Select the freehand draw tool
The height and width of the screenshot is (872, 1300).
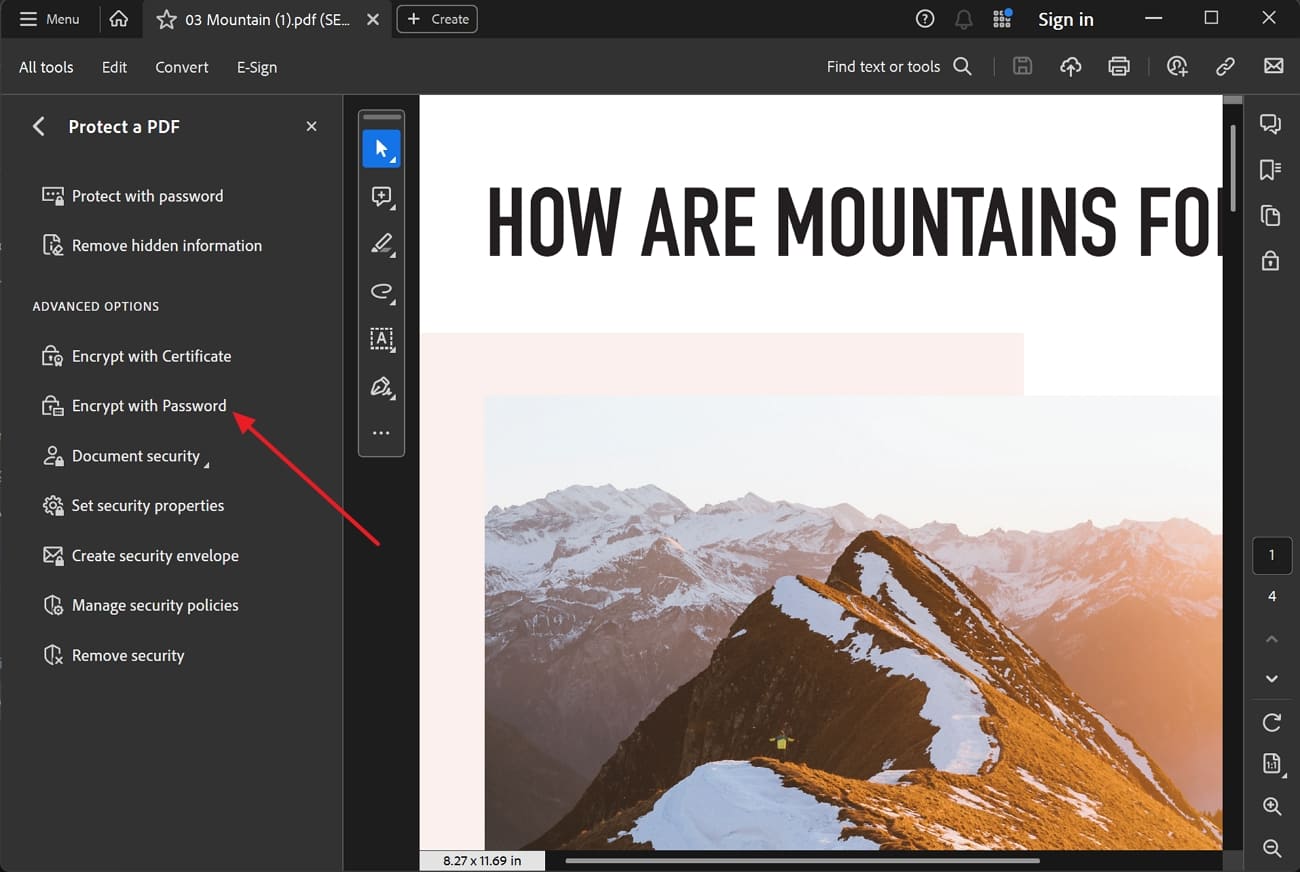381,292
